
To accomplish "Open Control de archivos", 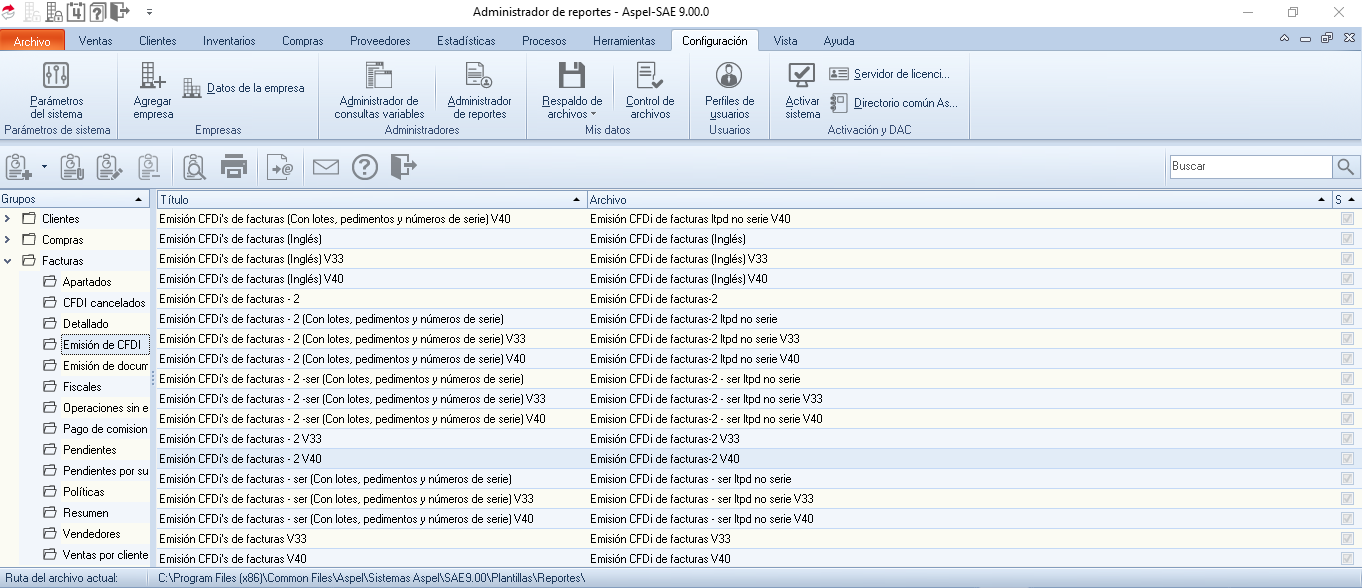I will 650,91.
